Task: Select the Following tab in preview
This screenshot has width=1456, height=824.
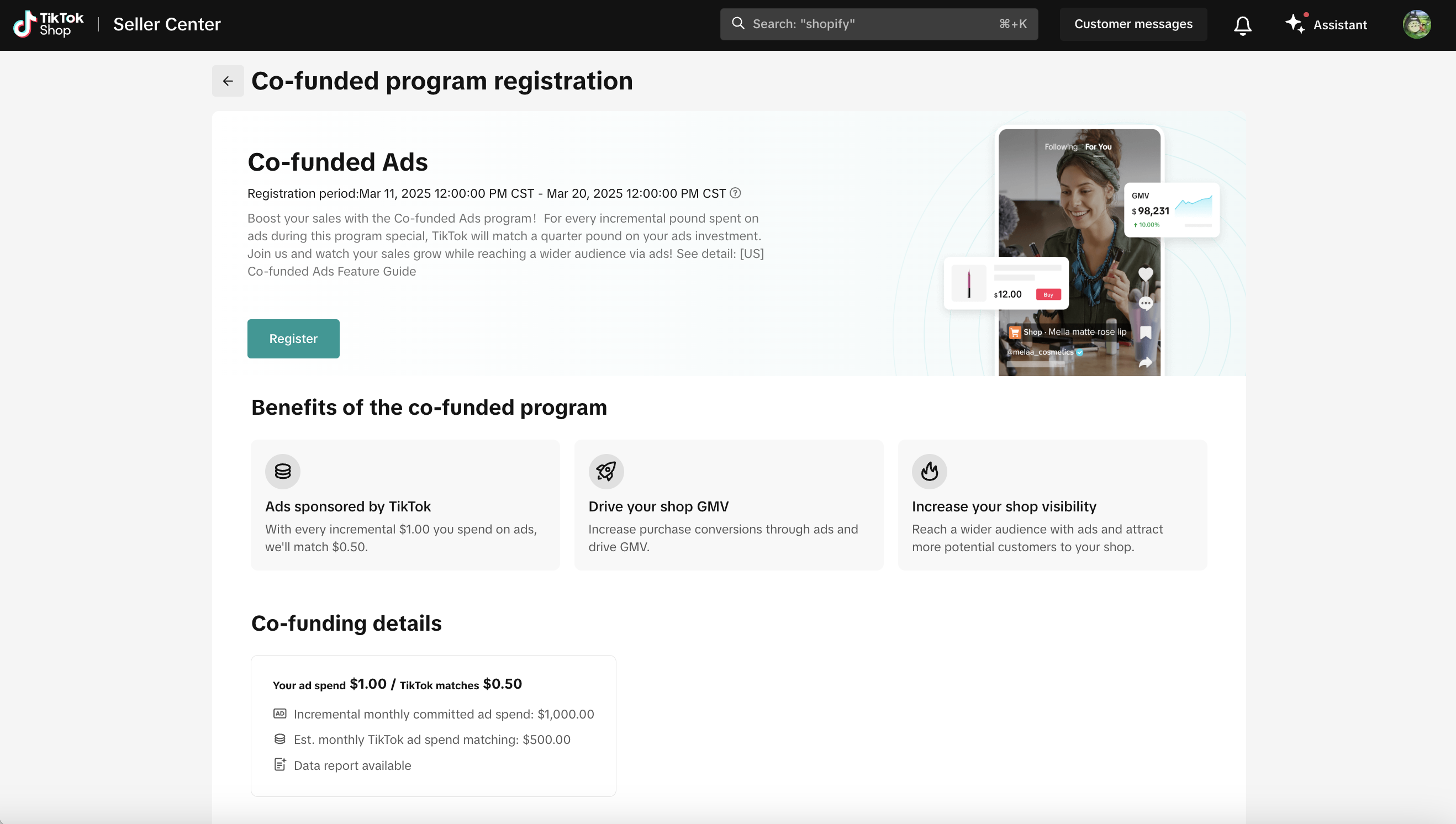Action: [1061, 147]
